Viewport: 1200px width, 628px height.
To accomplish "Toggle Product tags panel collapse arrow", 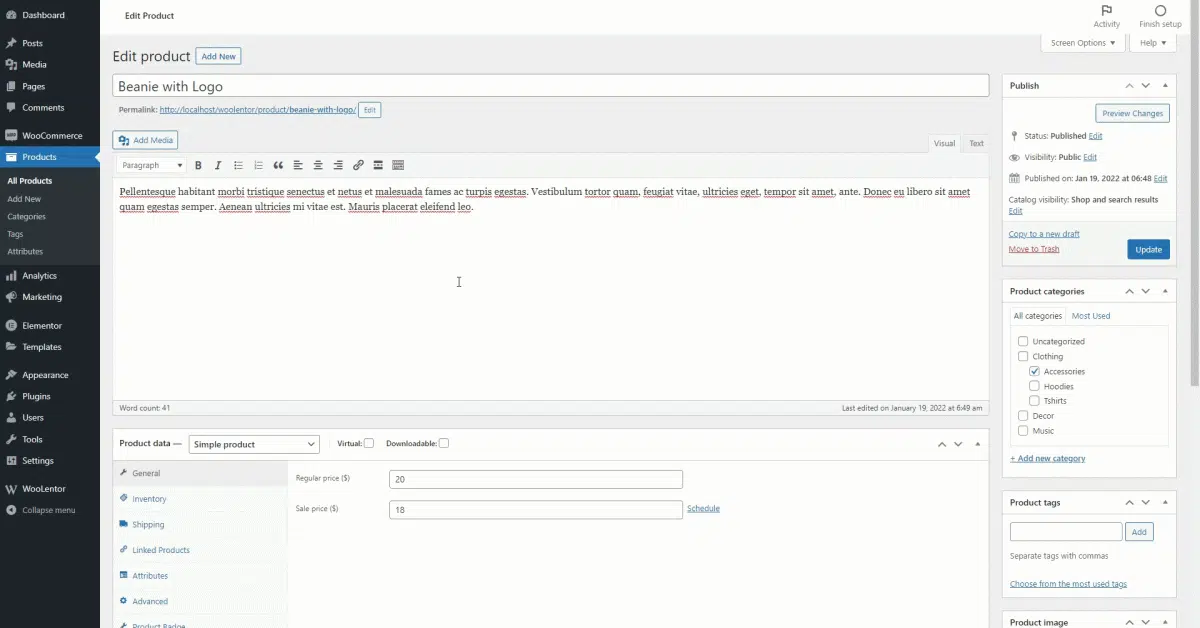I will (x=1166, y=502).
